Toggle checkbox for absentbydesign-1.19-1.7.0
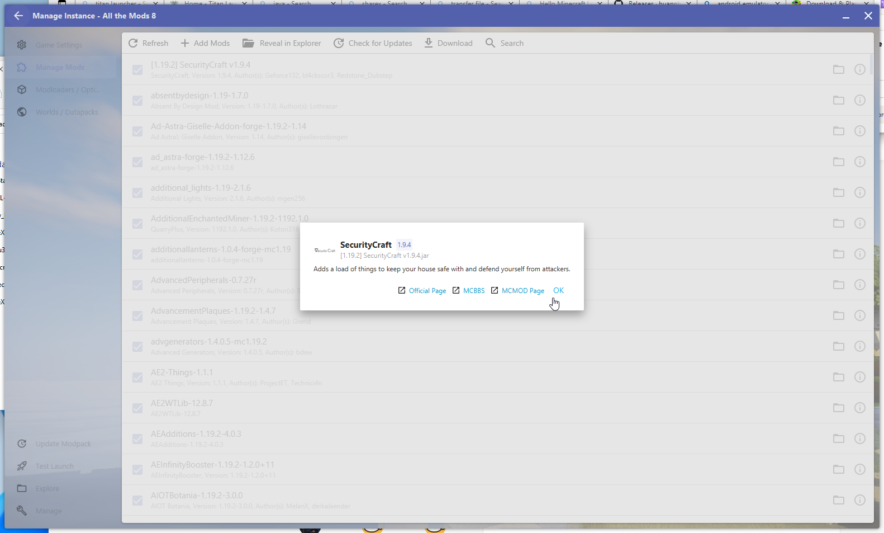Viewport: 884px width, 533px height. coord(138,100)
